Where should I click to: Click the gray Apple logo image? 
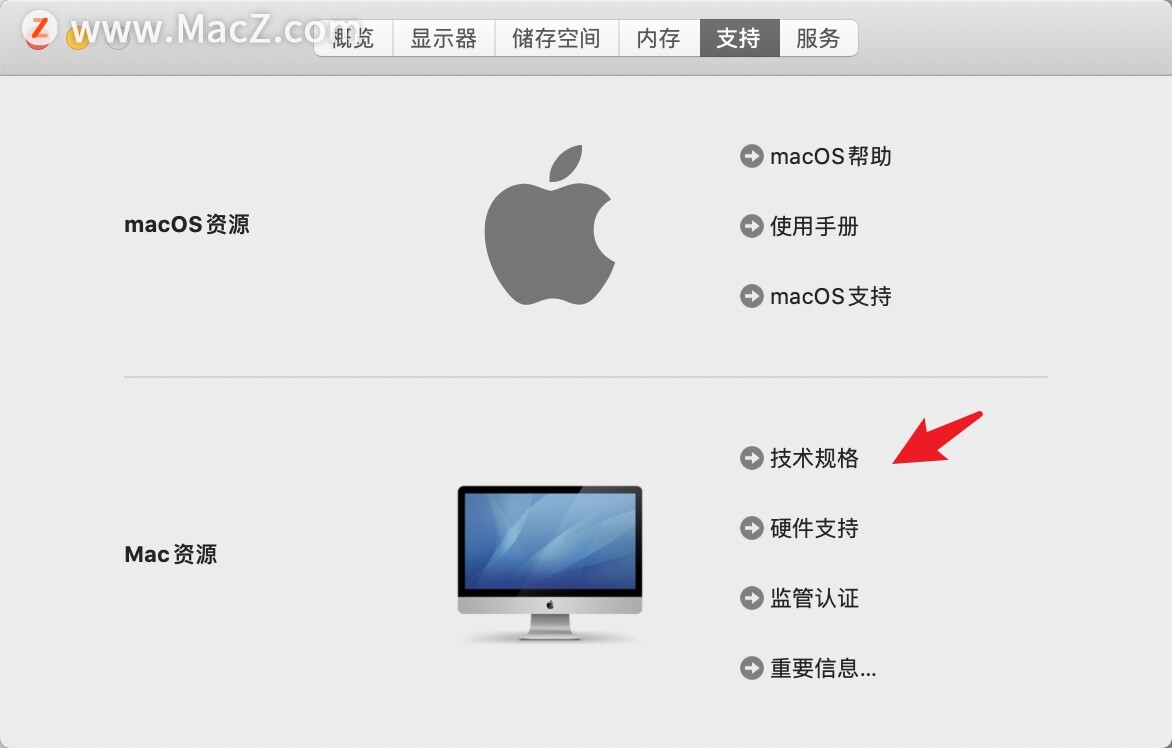[x=549, y=225]
